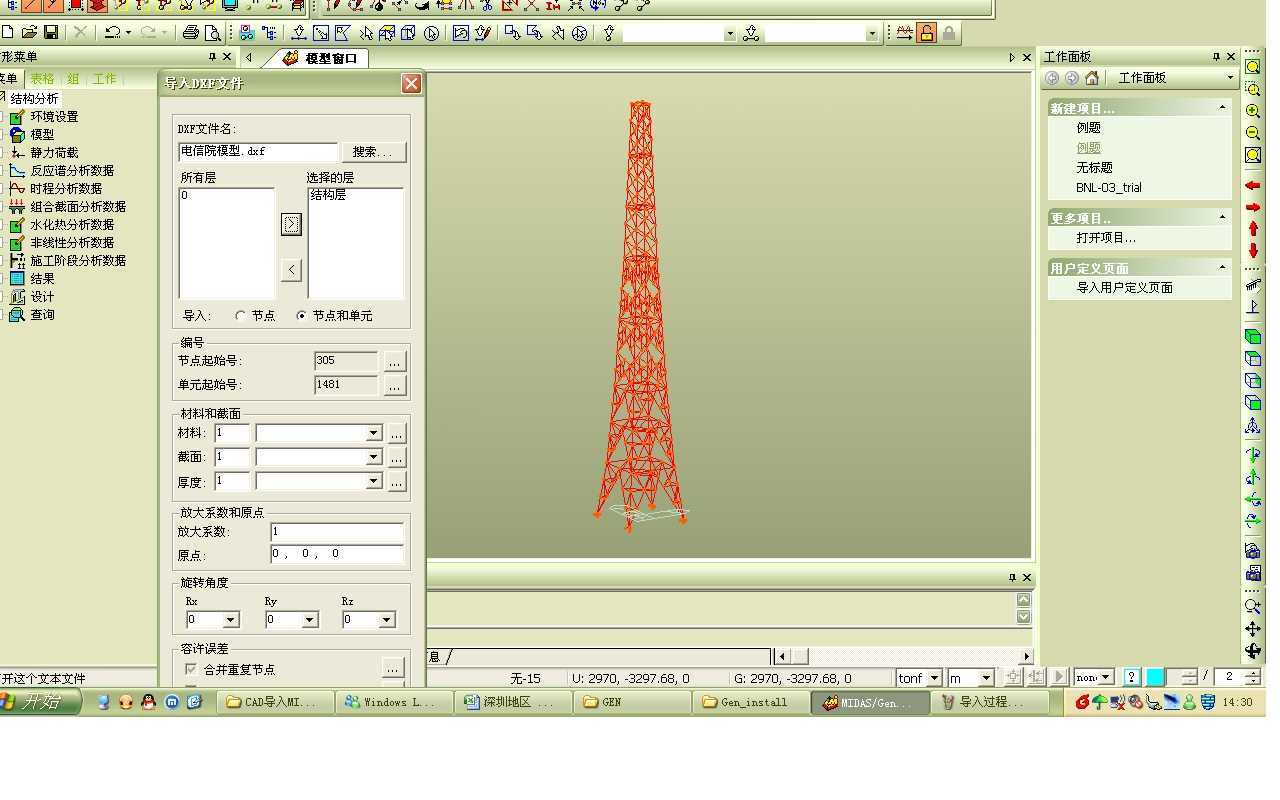Select 施工阶段分析数据 in the tree menu
Viewport: 1280px width, 800px height.
[x=78, y=260]
